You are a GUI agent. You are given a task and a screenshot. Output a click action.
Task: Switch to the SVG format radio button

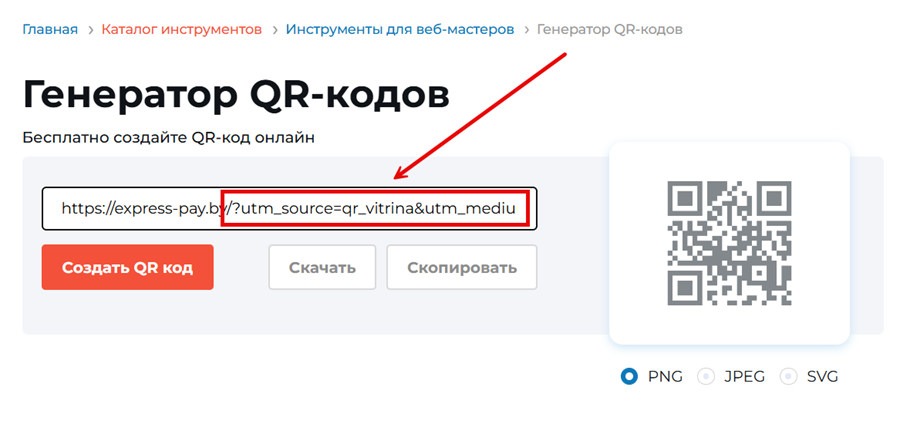(788, 377)
